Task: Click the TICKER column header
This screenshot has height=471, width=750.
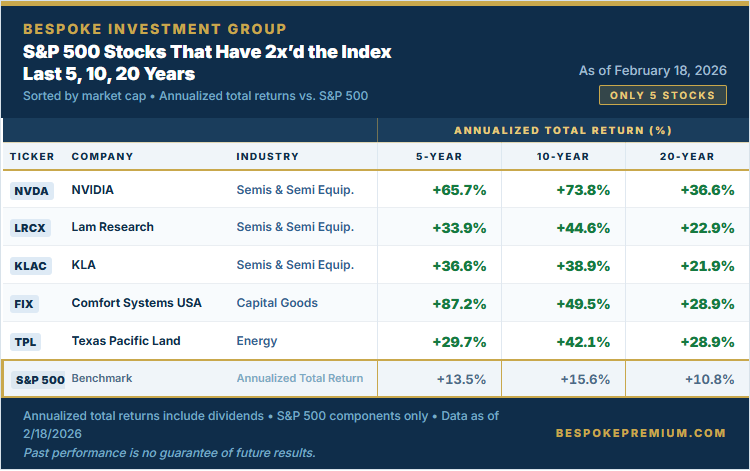Action: (x=32, y=157)
